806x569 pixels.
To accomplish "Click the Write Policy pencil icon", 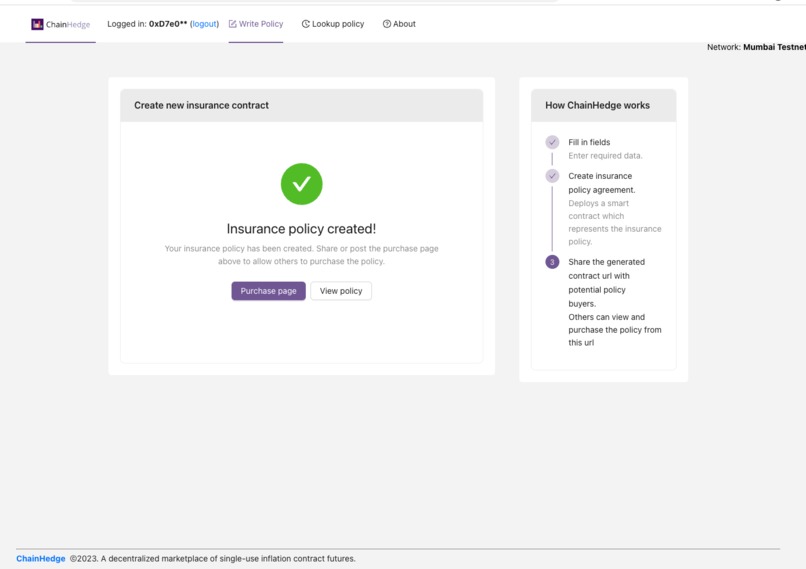I will pos(232,24).
